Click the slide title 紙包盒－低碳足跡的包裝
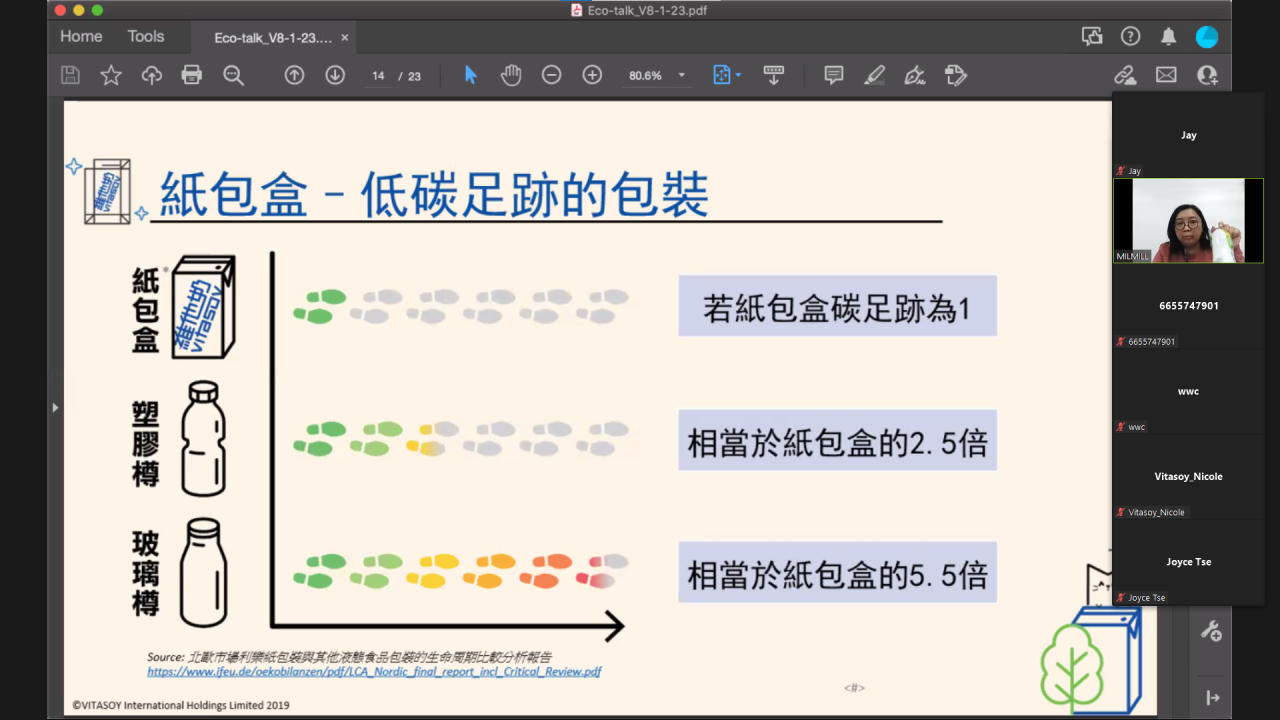The width and height of the screenshot is (1280, 720). (435, 194)
